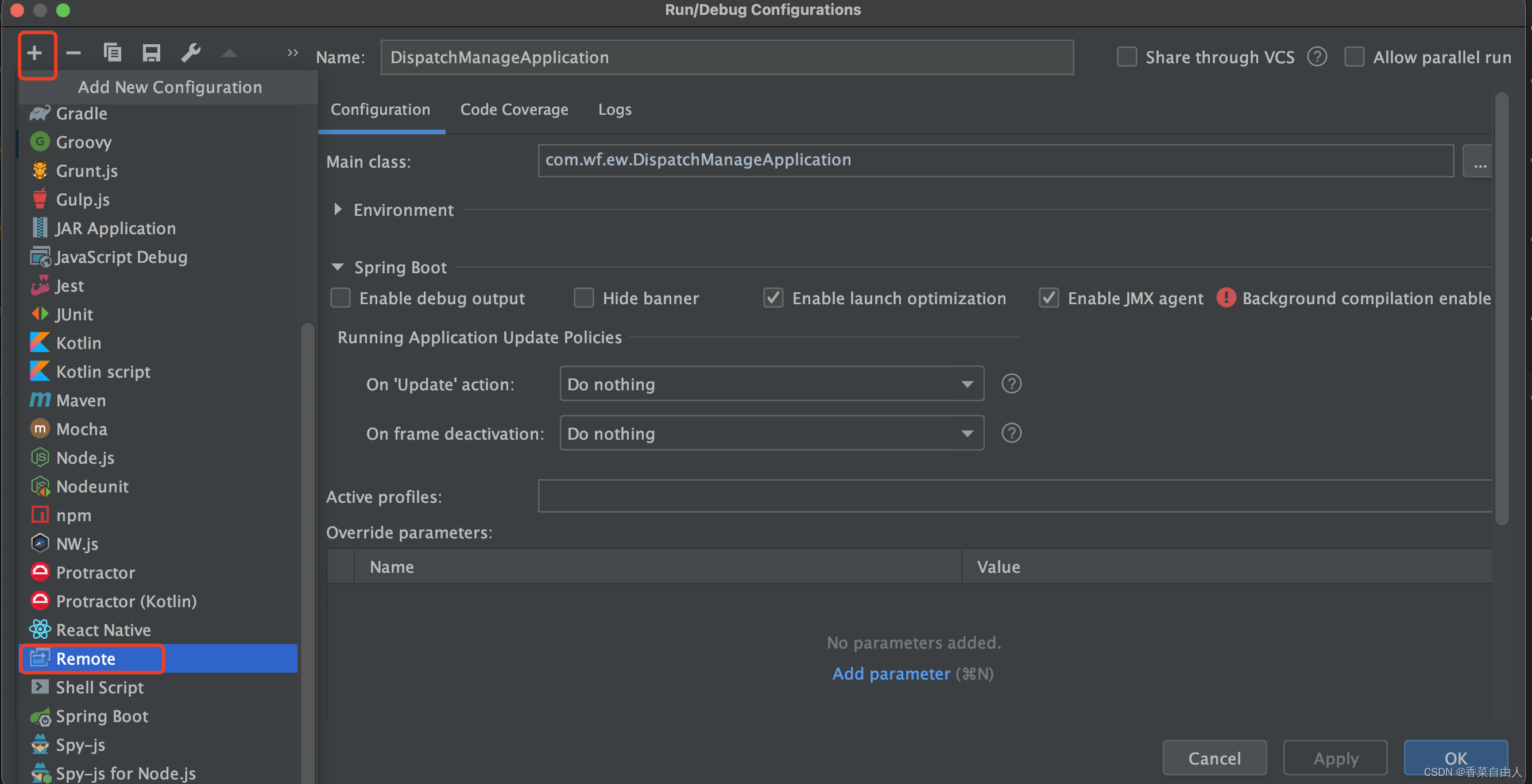The height and width of the screenshot is (784, 1532).
Task: Click the wrench Edit Templates icon
Action: (x=190, y=53)
